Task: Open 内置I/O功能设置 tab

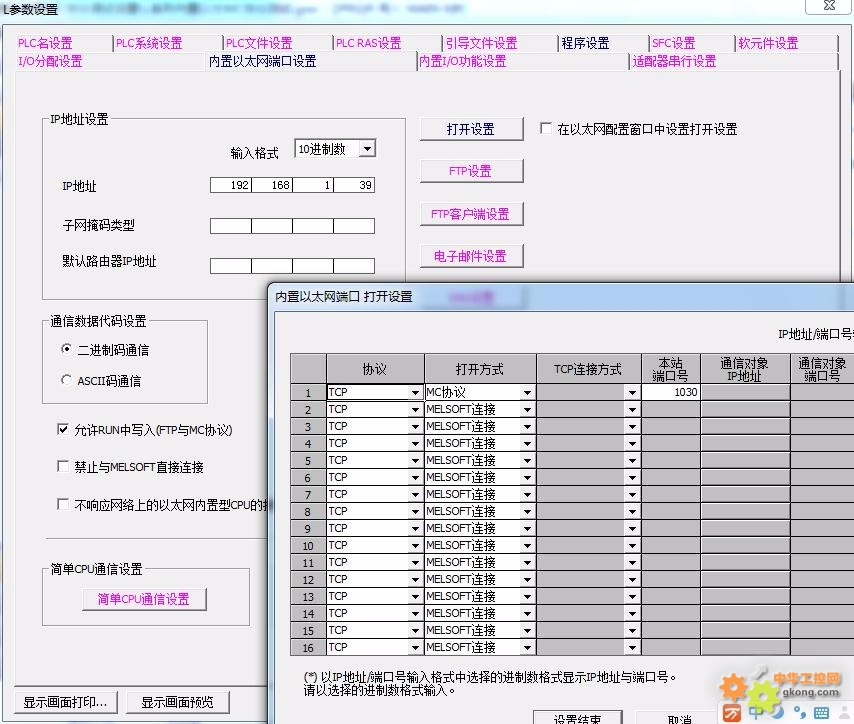Action: tap(463, 61)
